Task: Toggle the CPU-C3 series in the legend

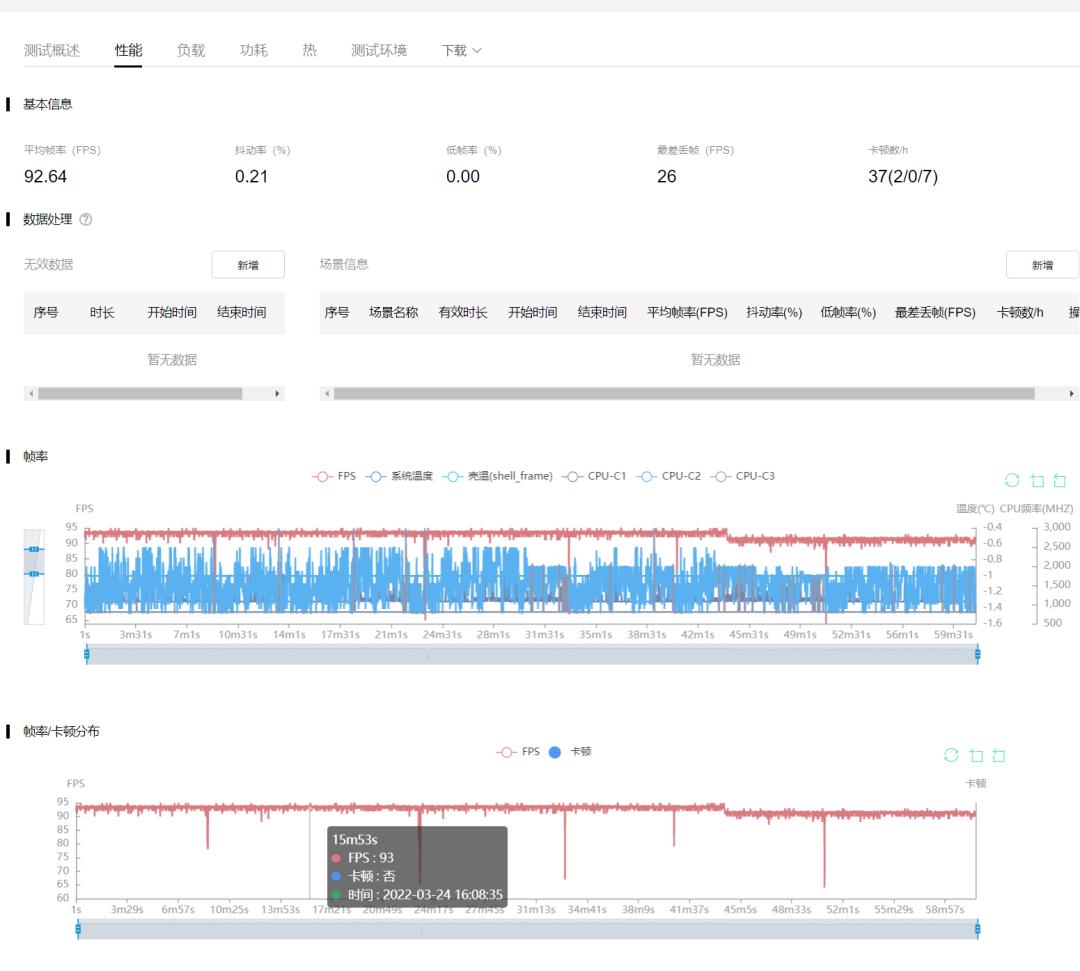Action: coord(743,476)
